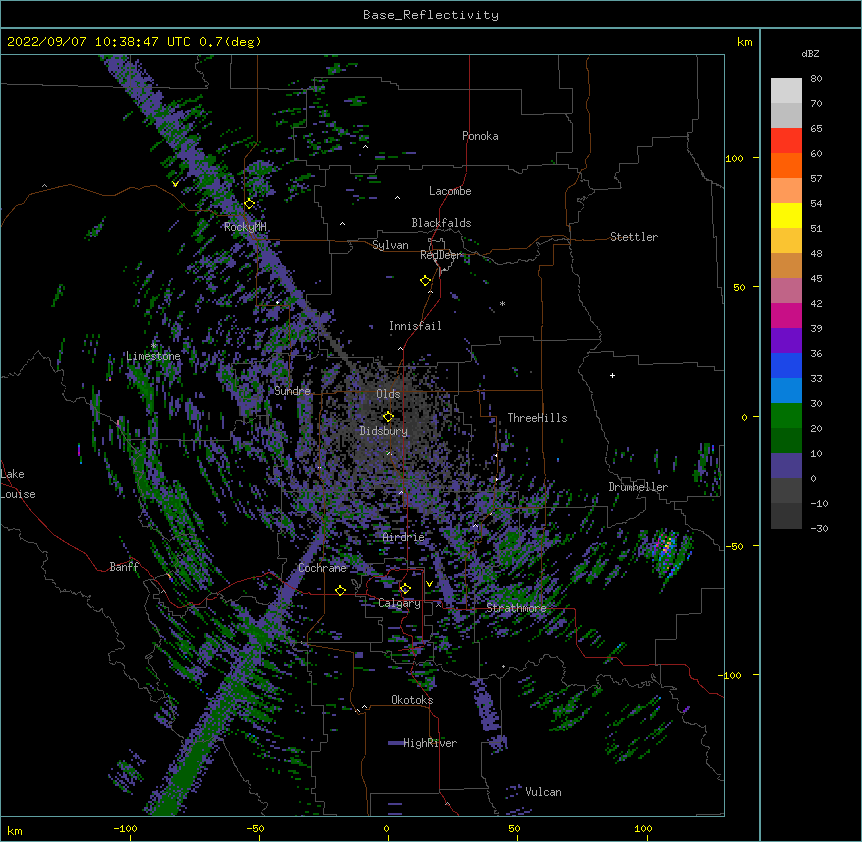
Task: Click the Olds town label
Action: pyautogui.click(x=388, y=394)
